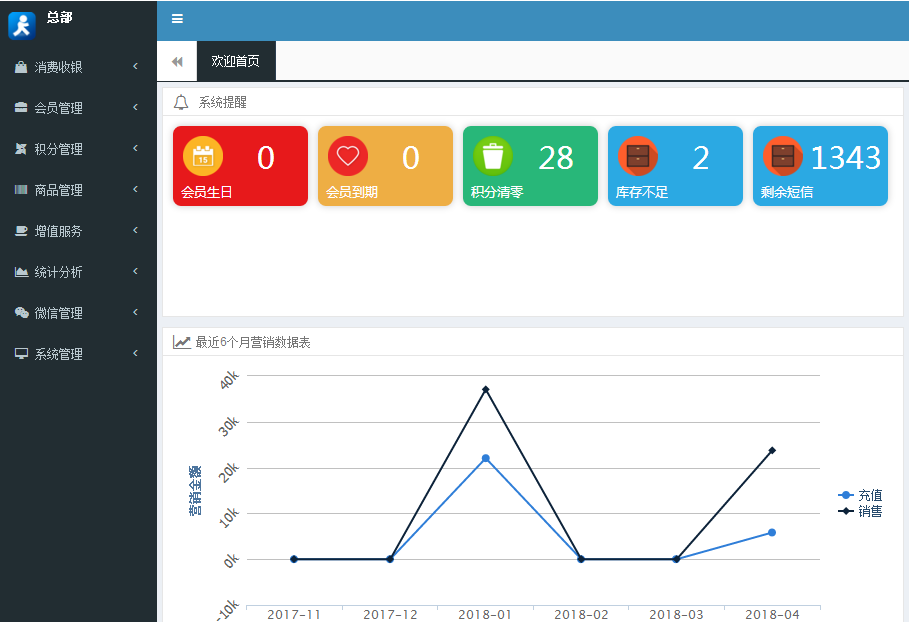Click the 会员生日 calendar icon
This screenshot has height=622, width=909.
[x=203, y=156]
